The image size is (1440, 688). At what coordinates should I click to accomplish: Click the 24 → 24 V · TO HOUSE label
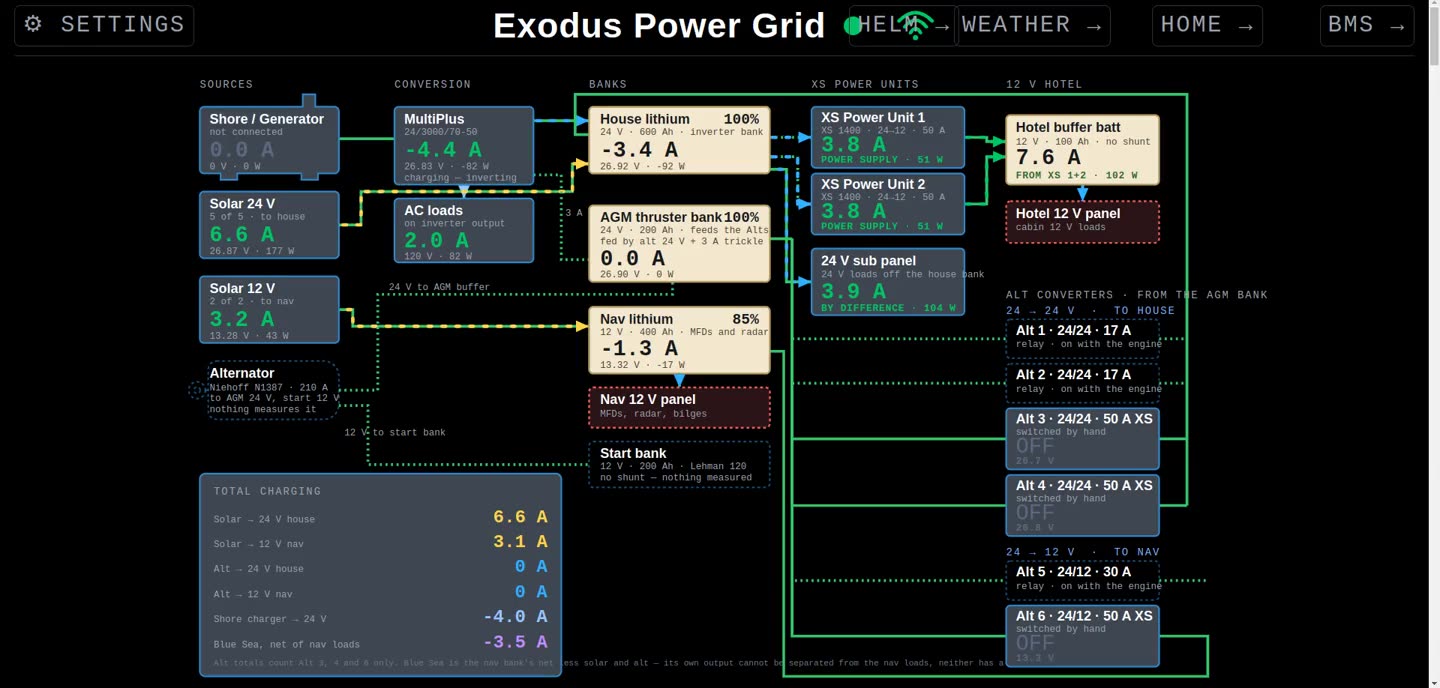[x=1091, y=311]
